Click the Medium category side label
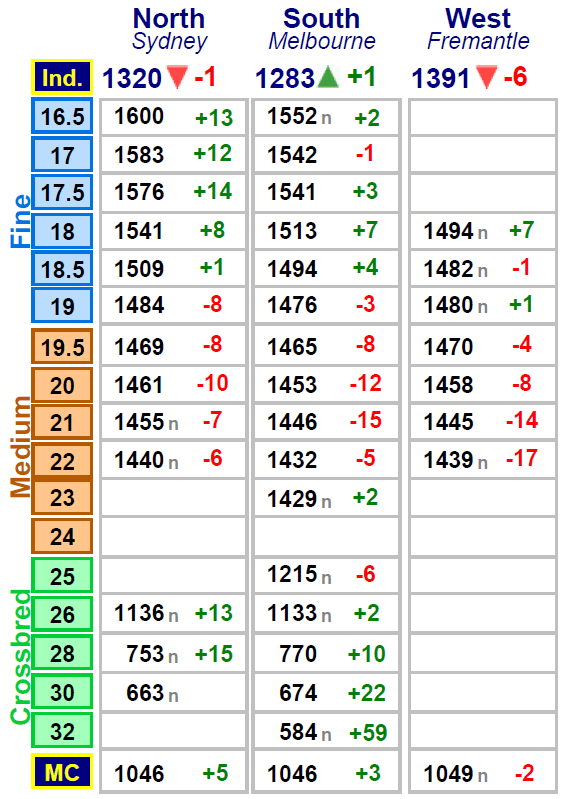The width and height of the screenshot is (568, 799). tap(20, 446)
